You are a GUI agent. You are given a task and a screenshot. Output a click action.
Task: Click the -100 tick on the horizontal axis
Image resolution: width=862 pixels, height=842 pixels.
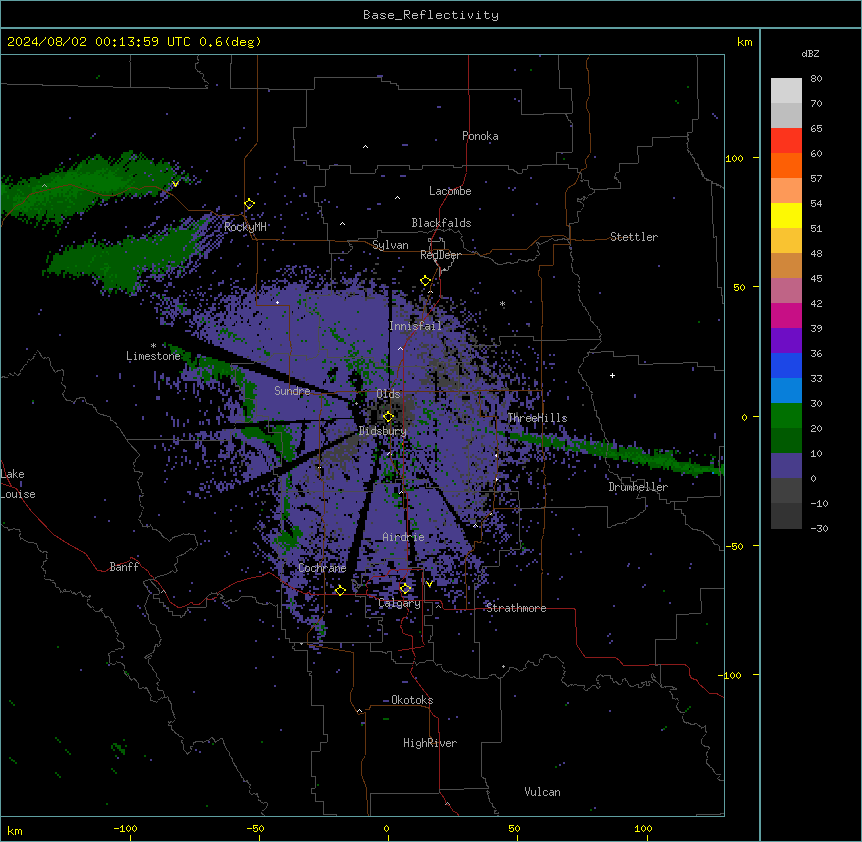click(125, 828)
